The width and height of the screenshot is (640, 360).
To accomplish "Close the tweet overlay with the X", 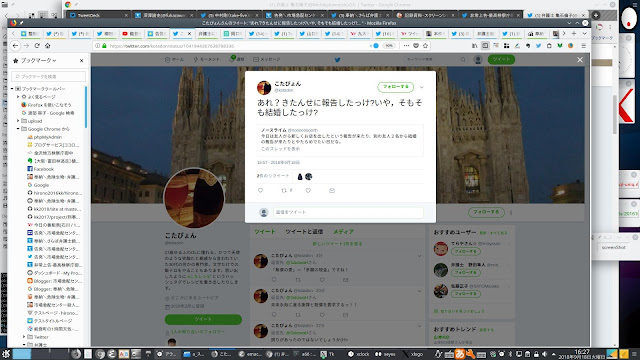I will pos(580,60).
